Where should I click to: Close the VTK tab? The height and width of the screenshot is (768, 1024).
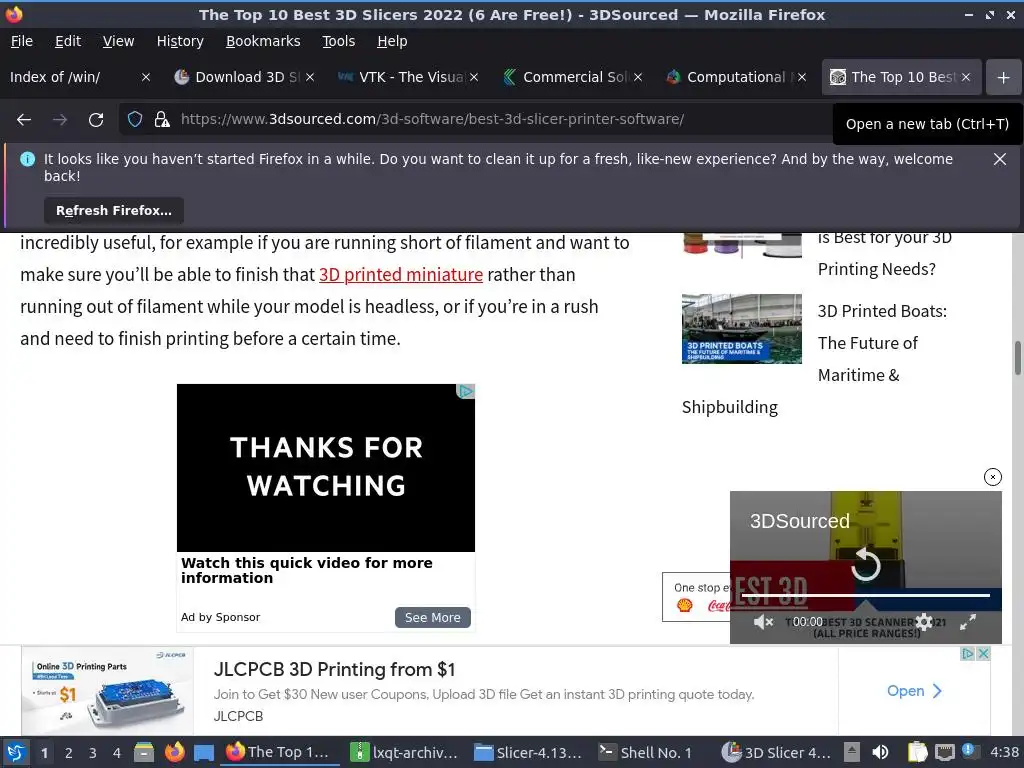coord(474,77)
